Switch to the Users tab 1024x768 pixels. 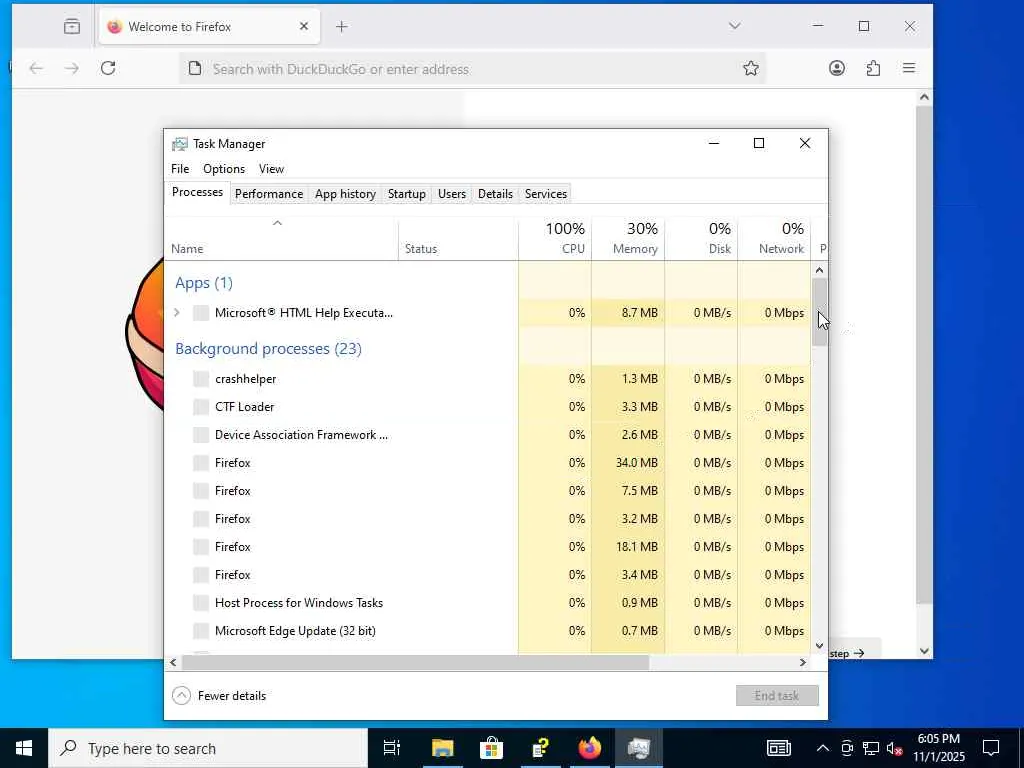(452, 194)
